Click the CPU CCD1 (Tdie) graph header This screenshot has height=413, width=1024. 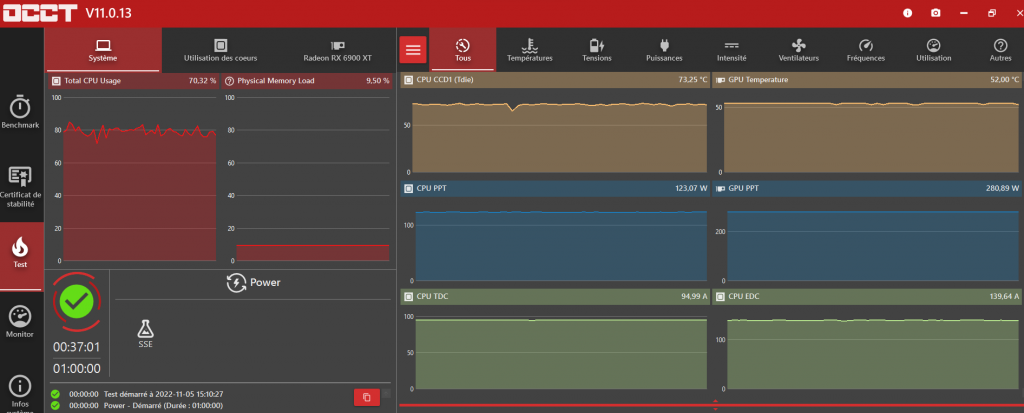tap(555, 79)
